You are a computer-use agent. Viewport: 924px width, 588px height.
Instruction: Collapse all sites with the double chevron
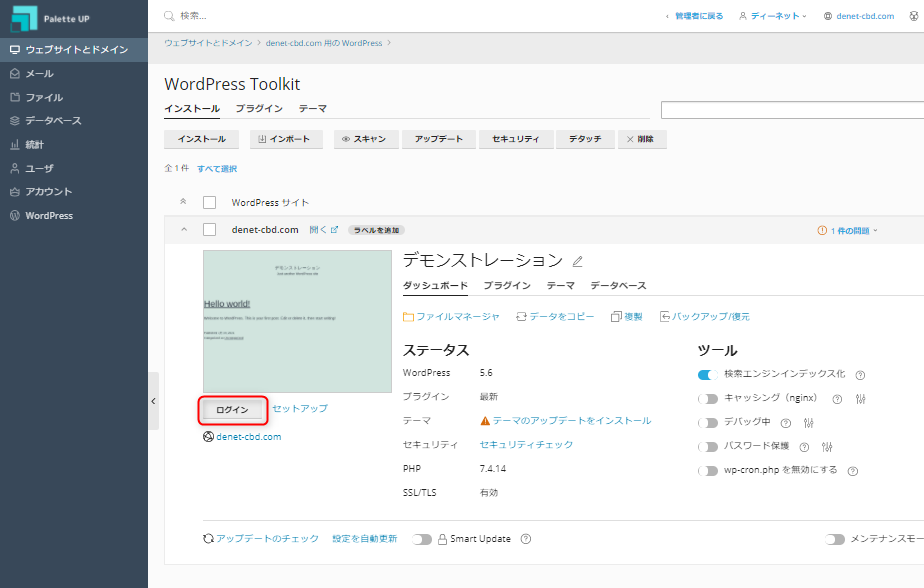pyautogui.click(x=183, y=202)
